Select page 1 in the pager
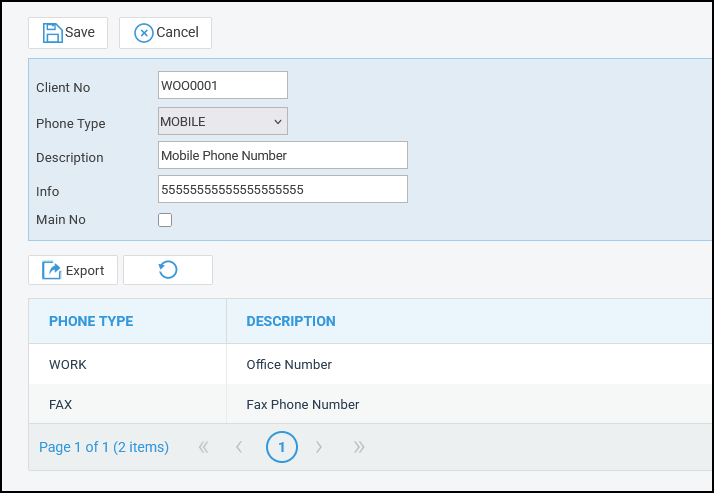The height and width of the screenshot is (493, 714). (x=282, y=447)
